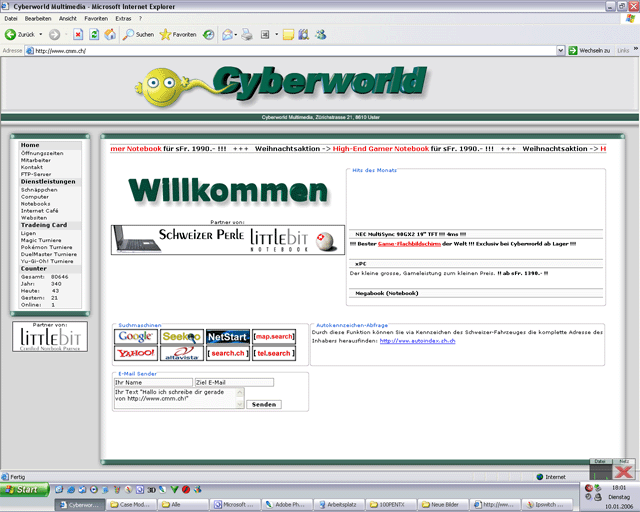Click the tel.search logo button

pyautogui.click(x=274, y=353)
